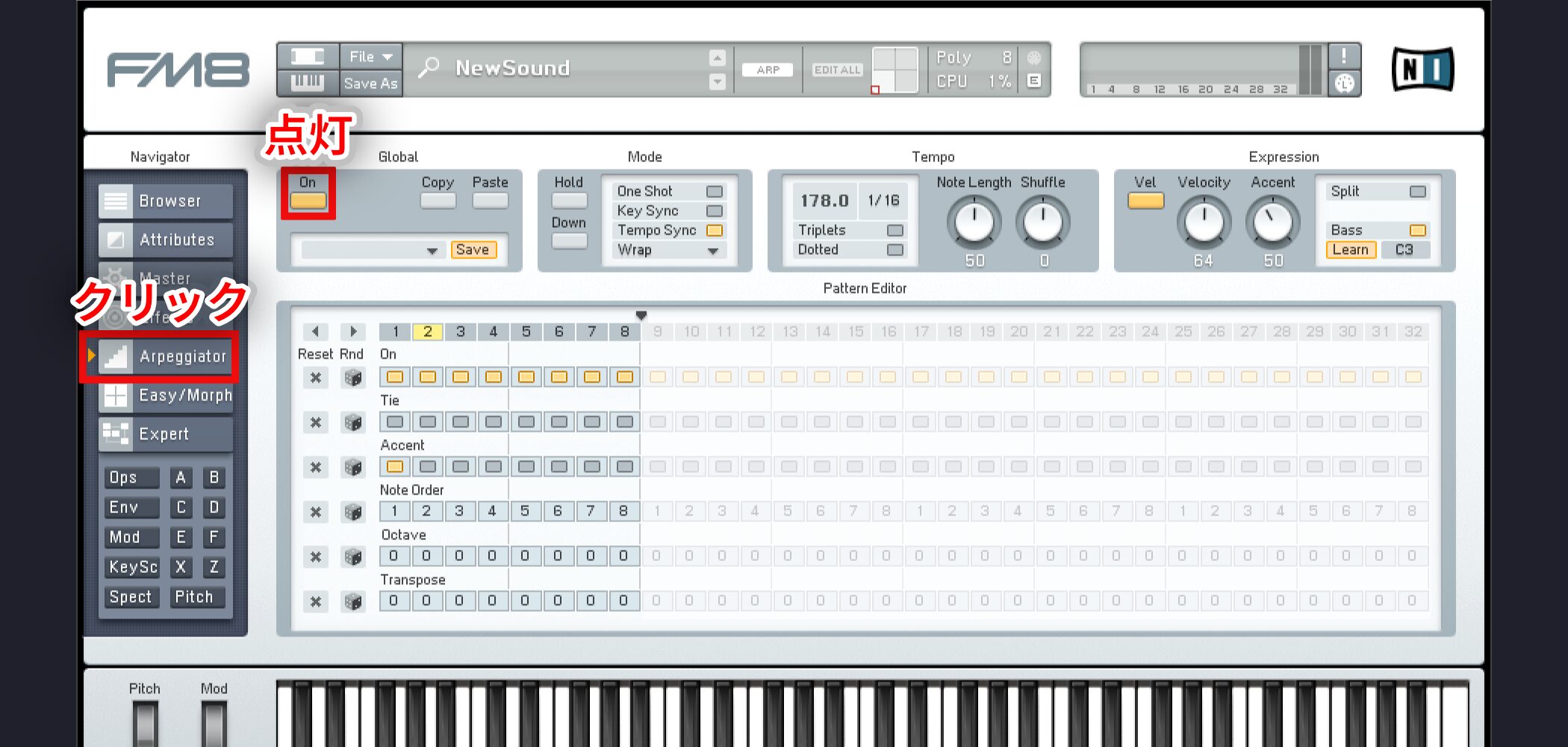
Task: Randomize the Transpose row with dice icon
Action: click(x=353, y=601)
